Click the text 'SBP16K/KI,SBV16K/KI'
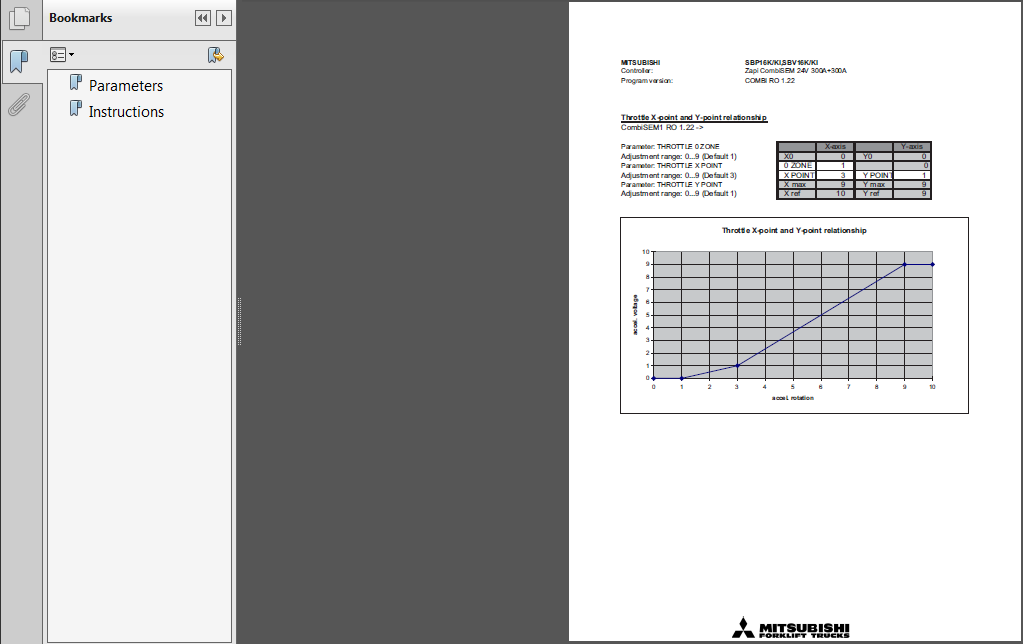 click(x=781, y=63)
